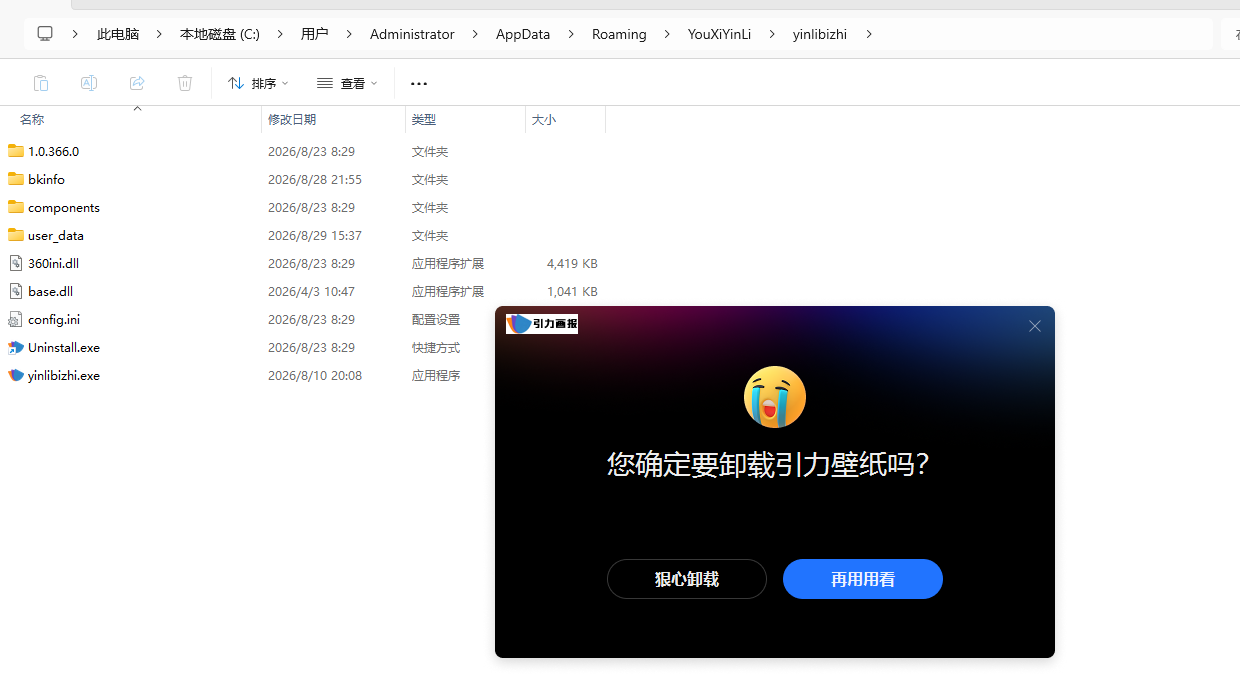Sort by 修改日期 column header
This screenshot has height=699, width=1240.
click(292, 119)
